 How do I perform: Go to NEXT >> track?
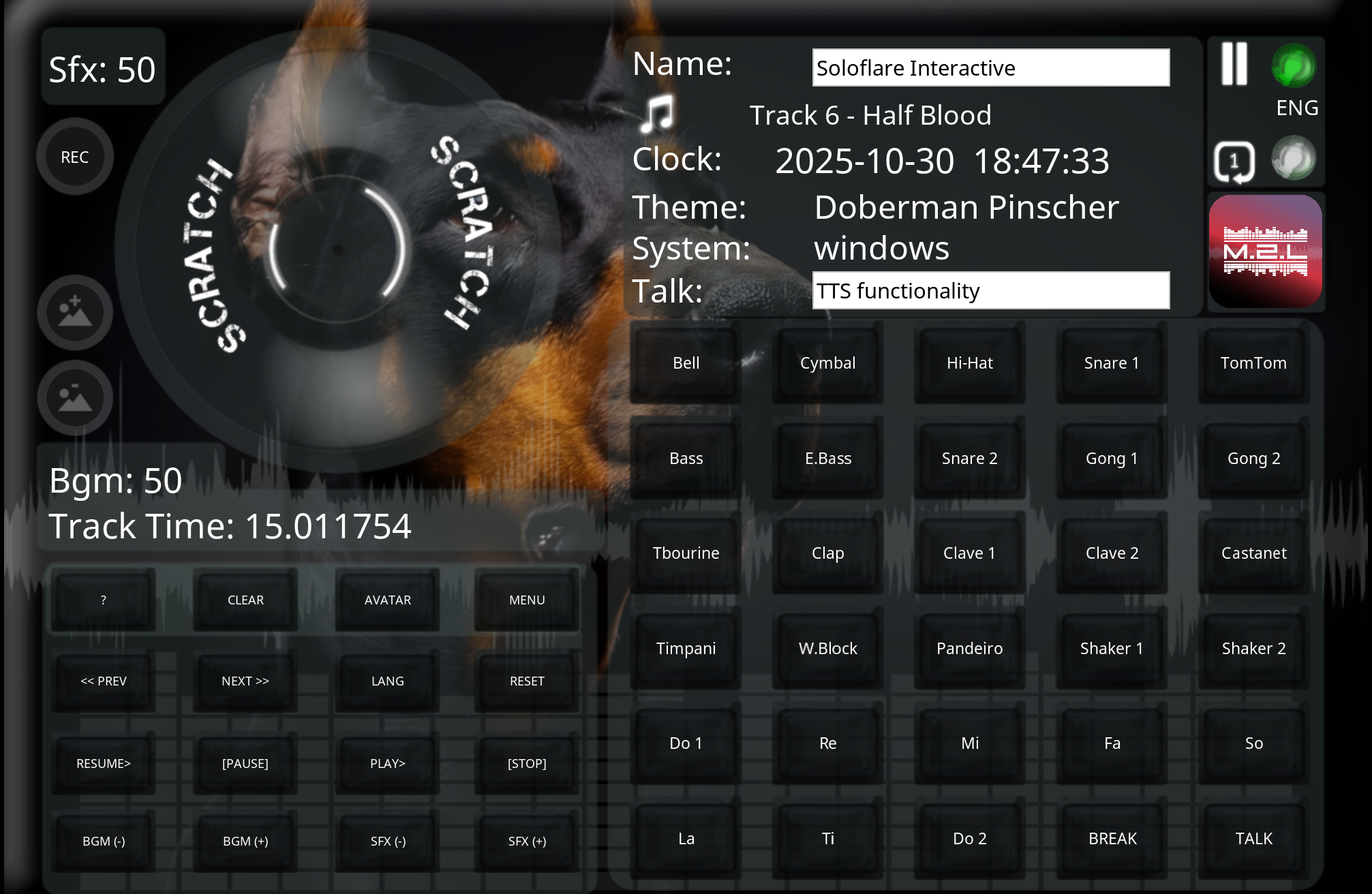(245, 681)
